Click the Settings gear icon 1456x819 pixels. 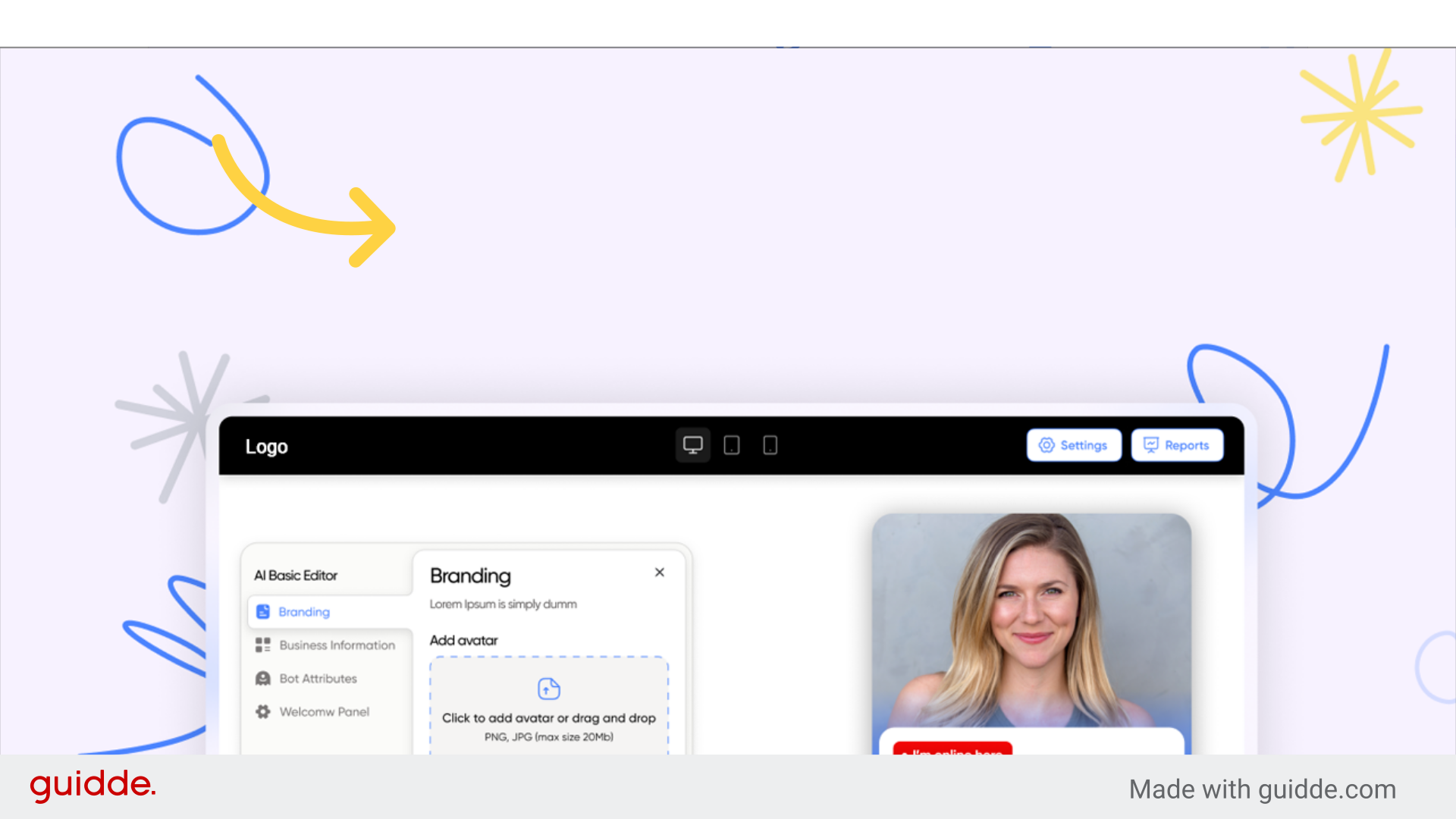(x=1046, y=445)
